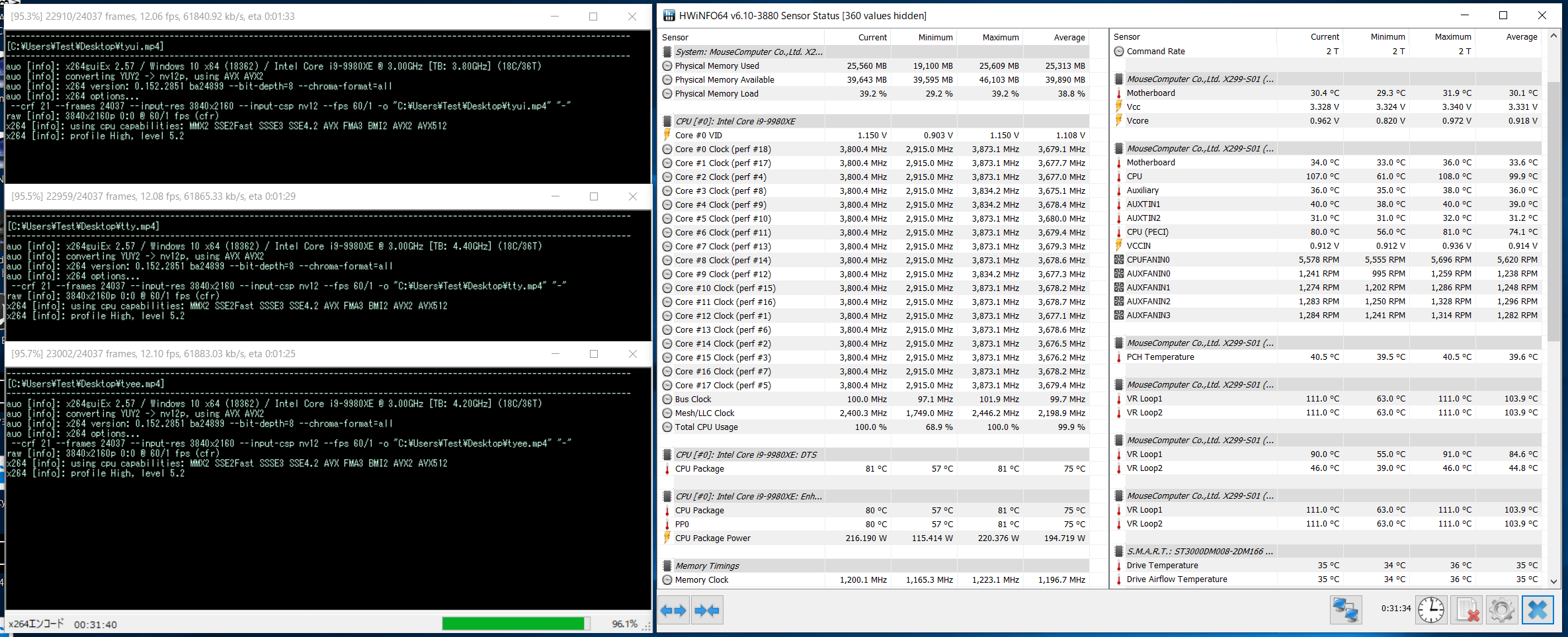
Task: Click the blue X close-sensors button
Action: pyautogui.click(x=1538, y=610)
